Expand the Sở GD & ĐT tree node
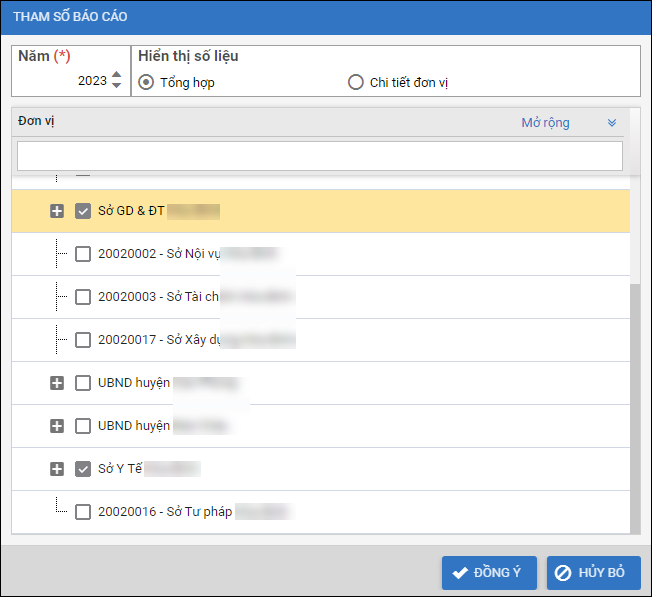 (x=57, y=211)
